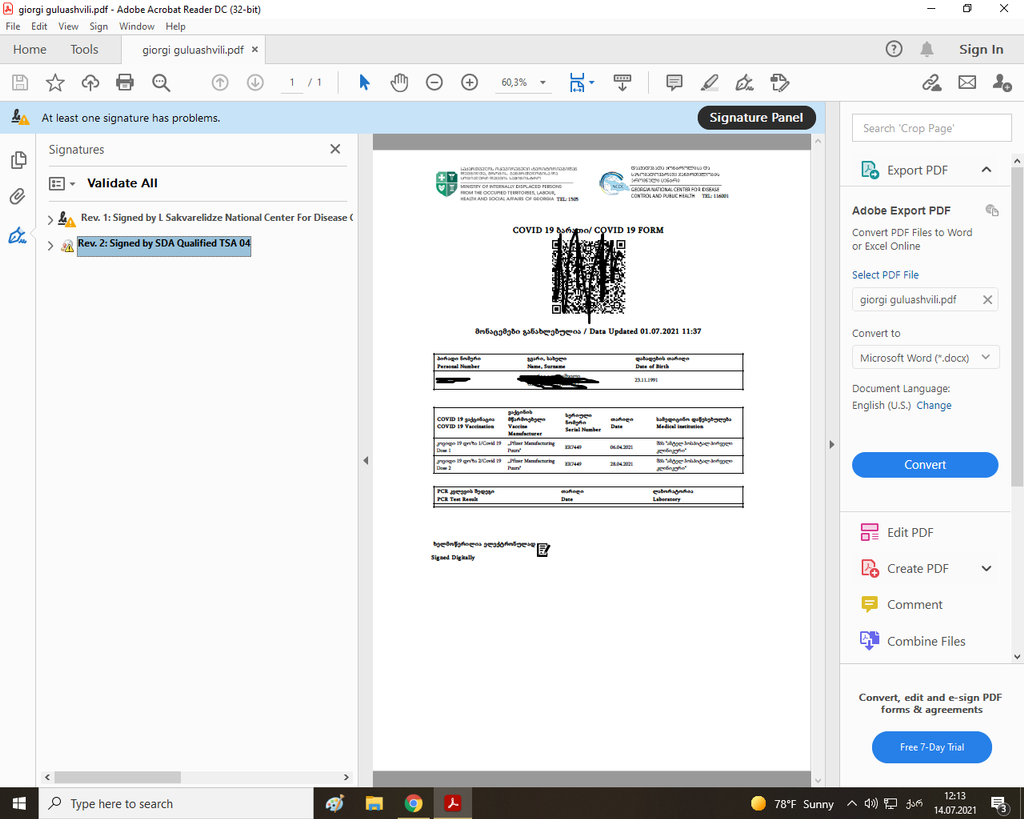Print the document with the printer icon
Viewport: 1024px width, 819px height.
click(125, 82)
